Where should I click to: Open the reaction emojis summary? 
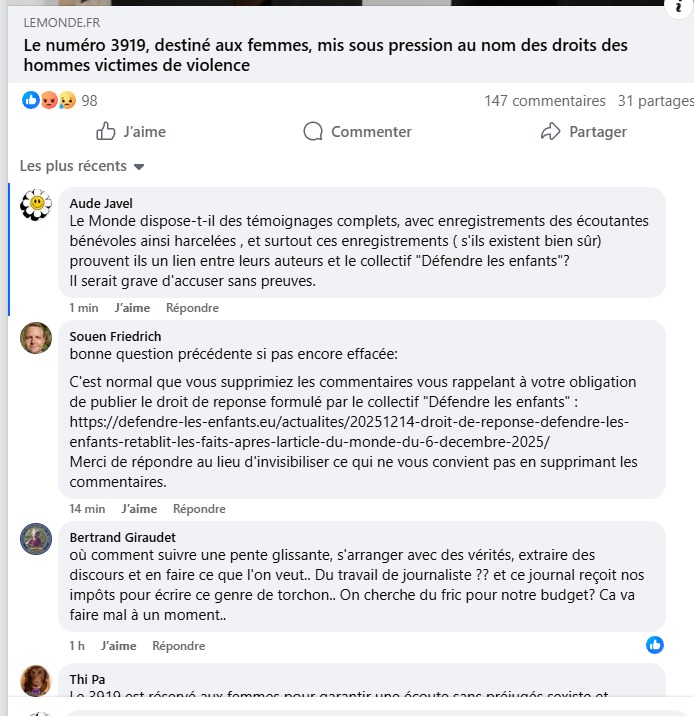(x=48, y=100)
